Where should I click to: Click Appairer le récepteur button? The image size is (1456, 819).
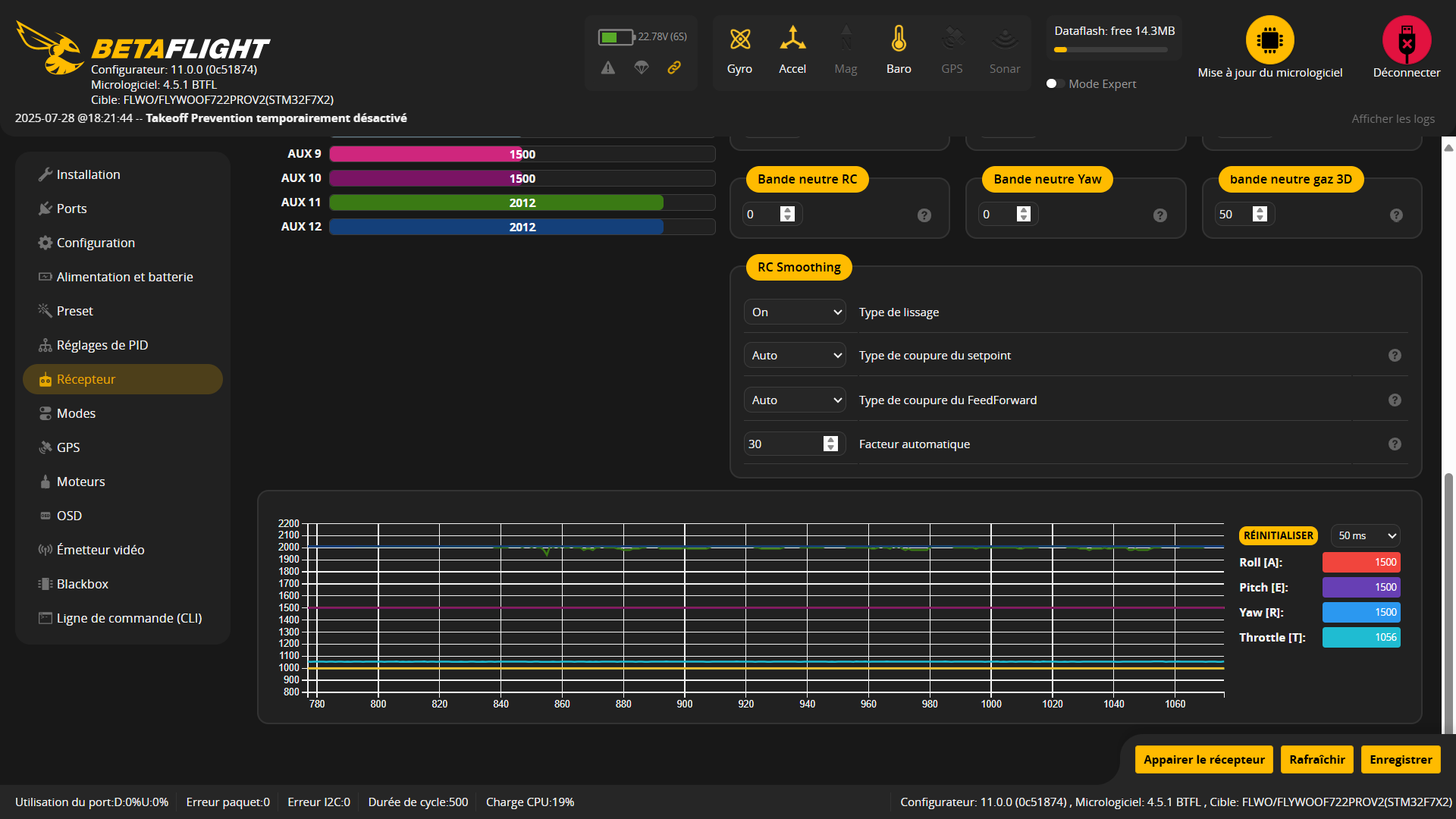tap(1203, 760)
